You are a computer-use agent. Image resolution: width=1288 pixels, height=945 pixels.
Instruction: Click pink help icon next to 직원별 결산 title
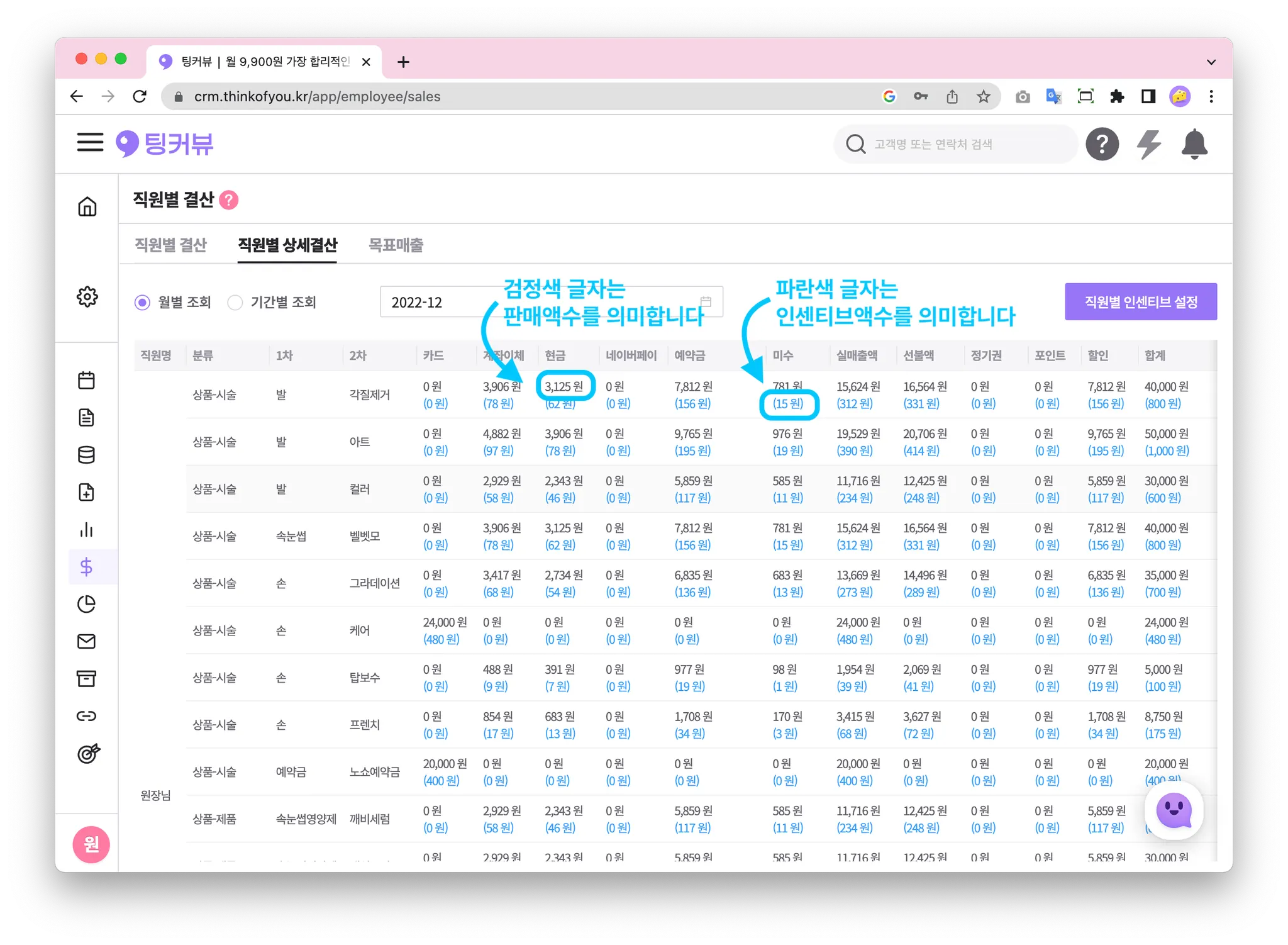click(229, 200)
